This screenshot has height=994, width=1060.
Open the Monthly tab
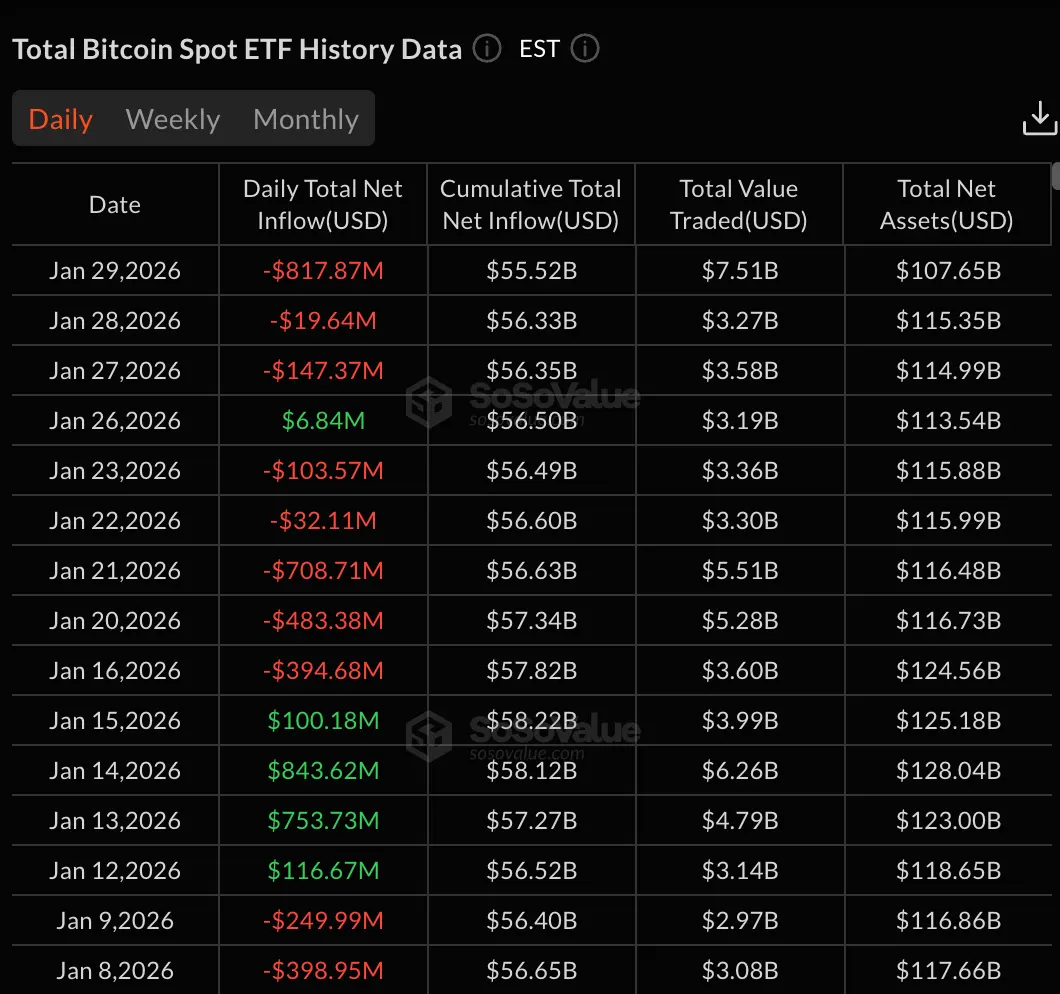(x=306, y=119)
